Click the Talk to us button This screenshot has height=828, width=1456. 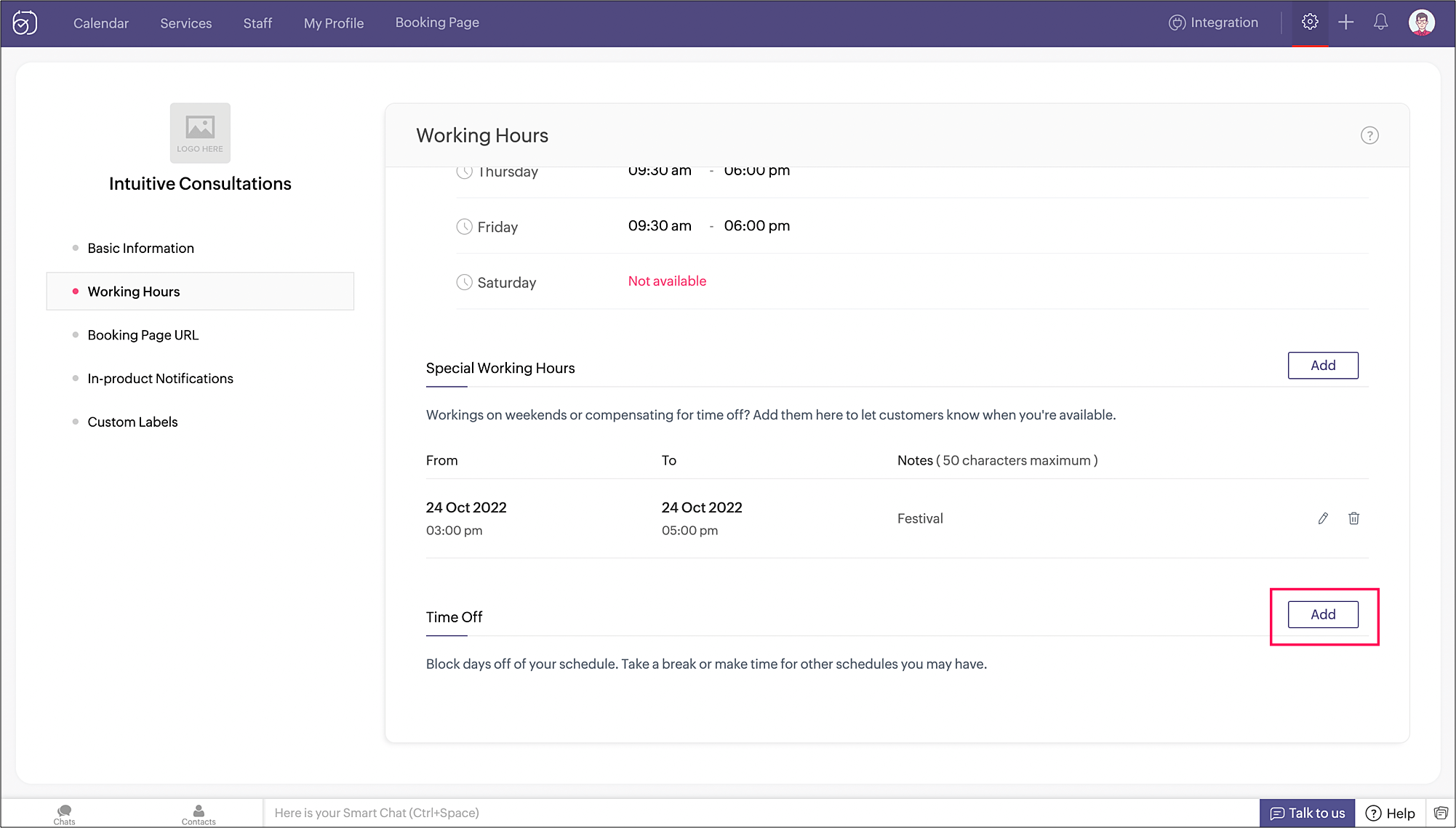[x=1307, y=813]
